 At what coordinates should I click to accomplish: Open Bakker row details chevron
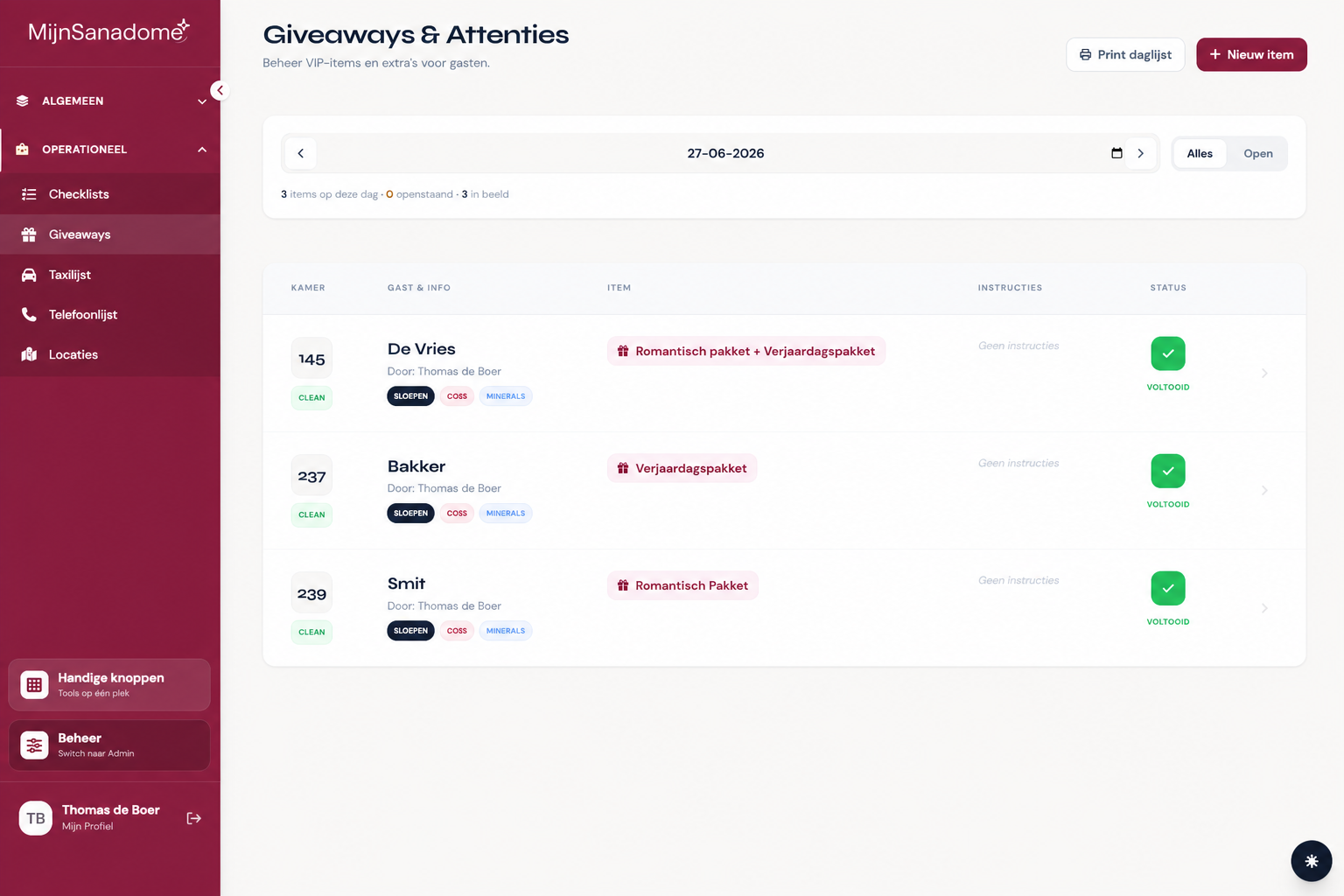1264,491
